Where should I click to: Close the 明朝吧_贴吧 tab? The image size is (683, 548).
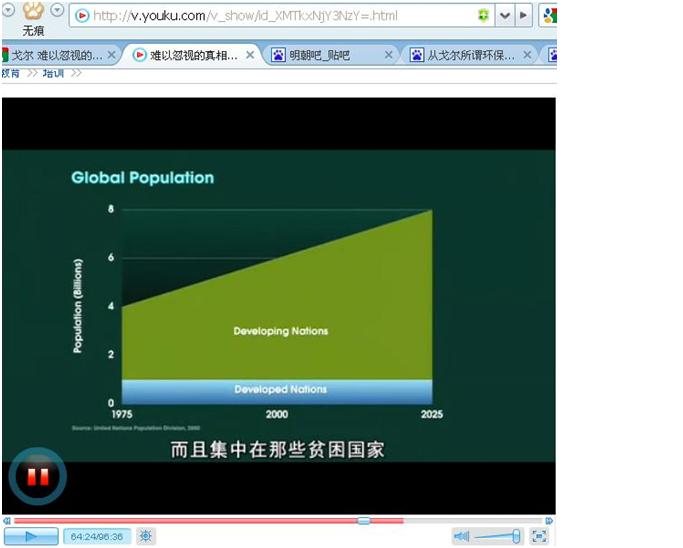click(x=389, y=55)
